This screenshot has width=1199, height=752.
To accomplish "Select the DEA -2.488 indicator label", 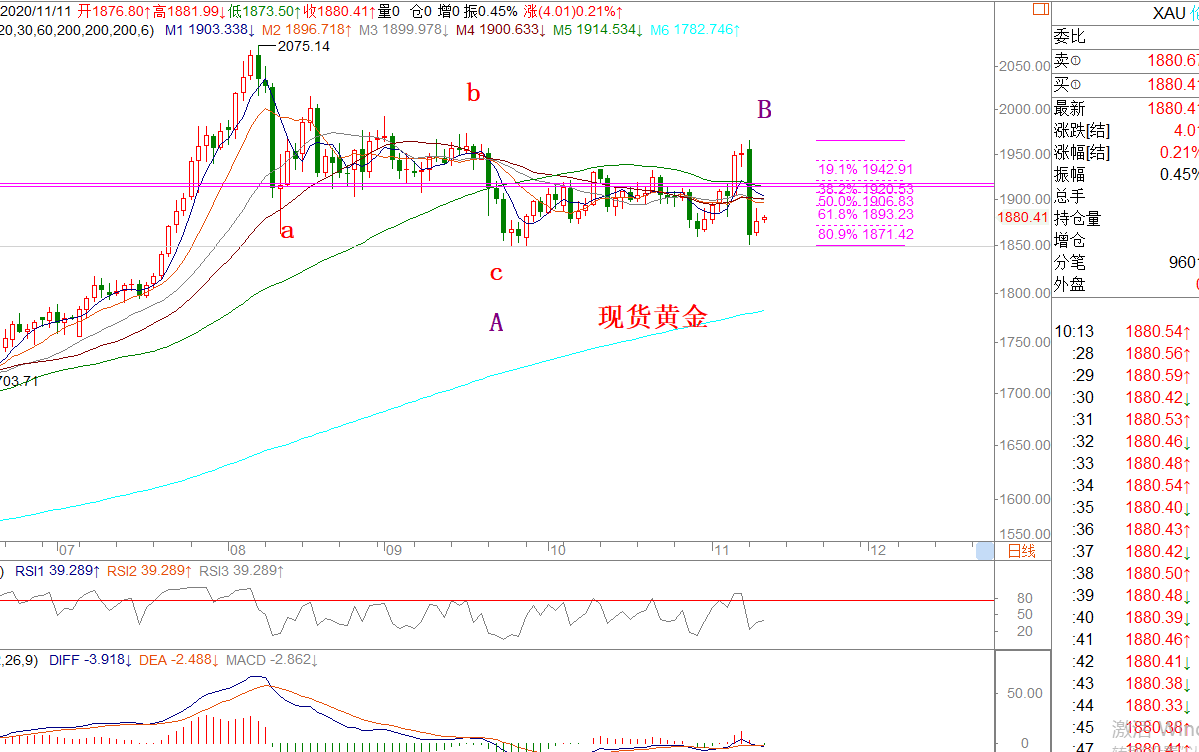I will 179,659.
